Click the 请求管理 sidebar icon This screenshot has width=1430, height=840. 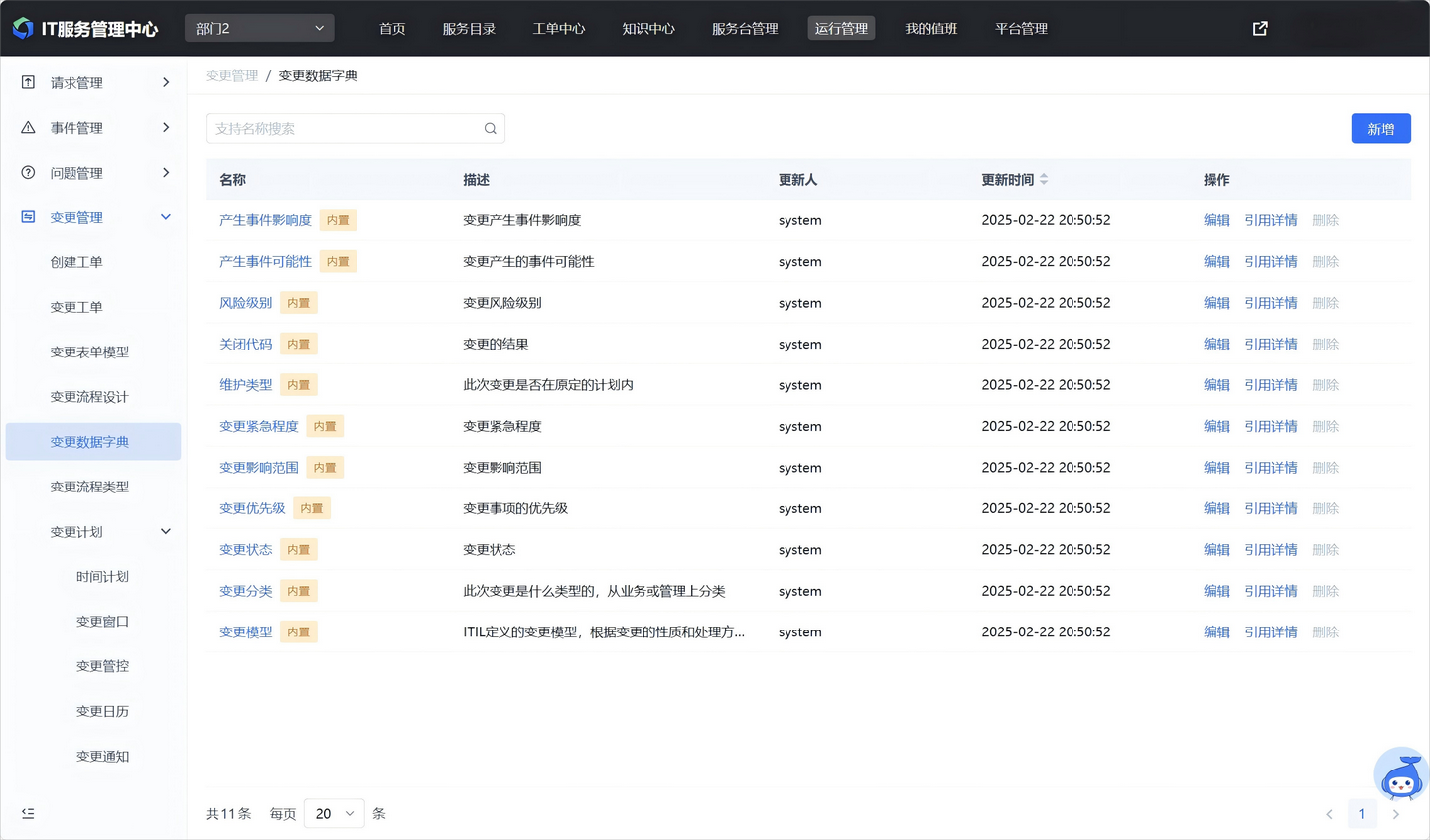[28, 82]
